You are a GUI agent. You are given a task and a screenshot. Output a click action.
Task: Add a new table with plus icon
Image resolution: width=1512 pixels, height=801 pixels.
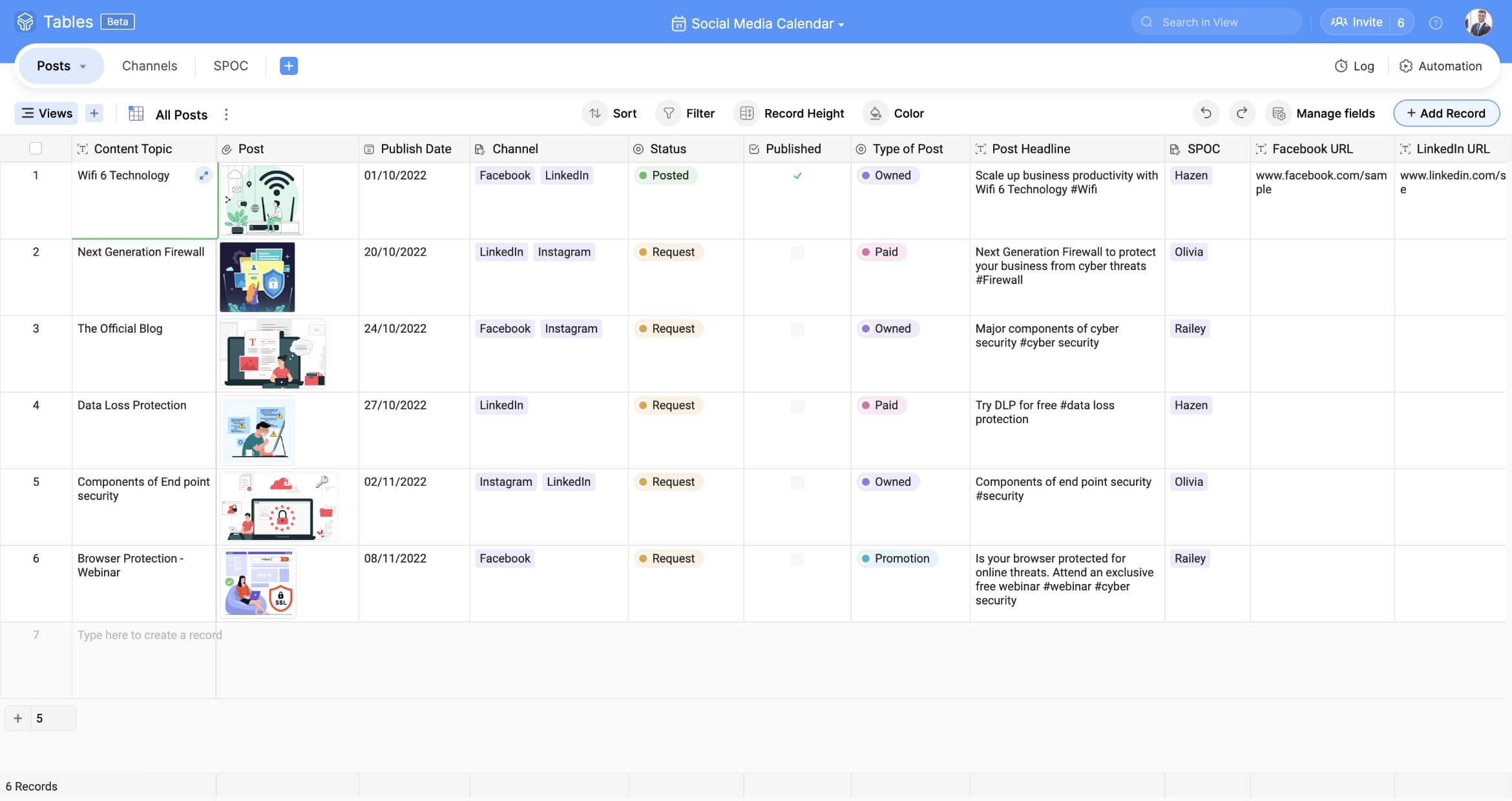click(x=288, y=66)
